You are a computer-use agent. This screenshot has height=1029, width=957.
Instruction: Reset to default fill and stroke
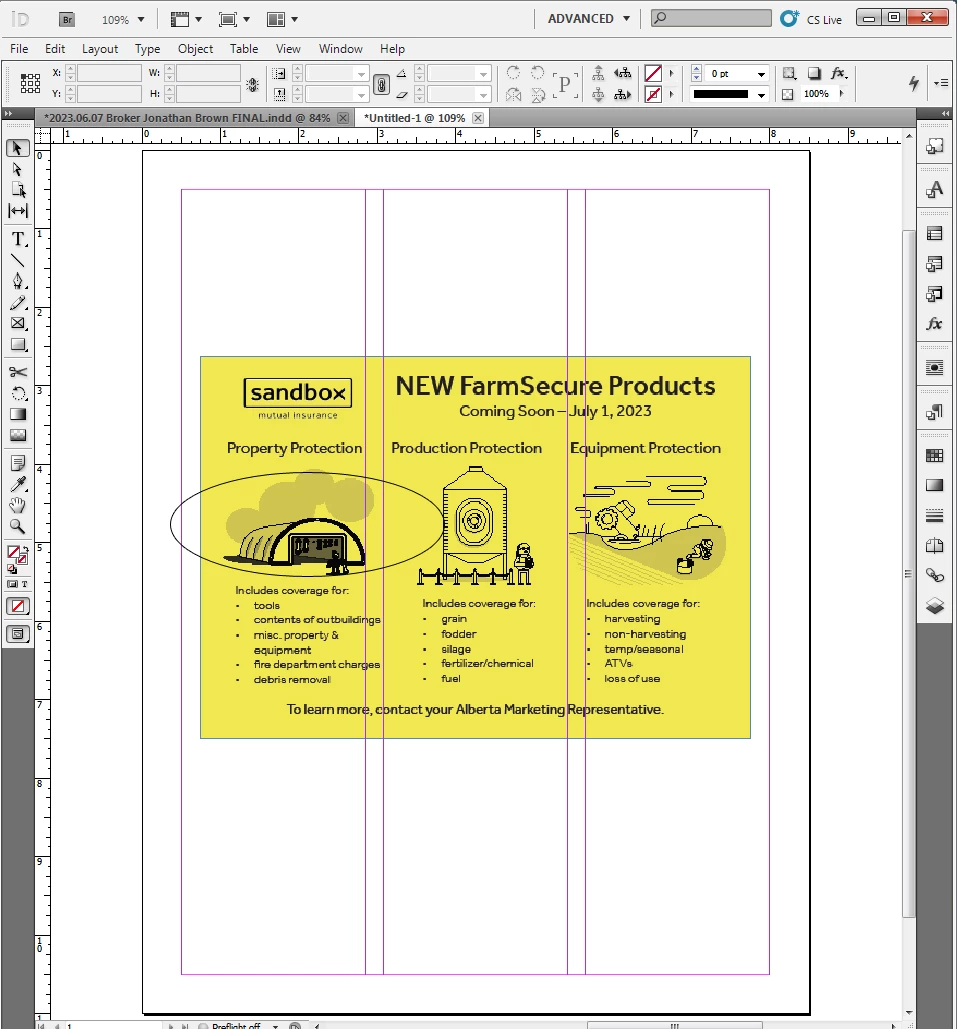(x=11, y=569)
